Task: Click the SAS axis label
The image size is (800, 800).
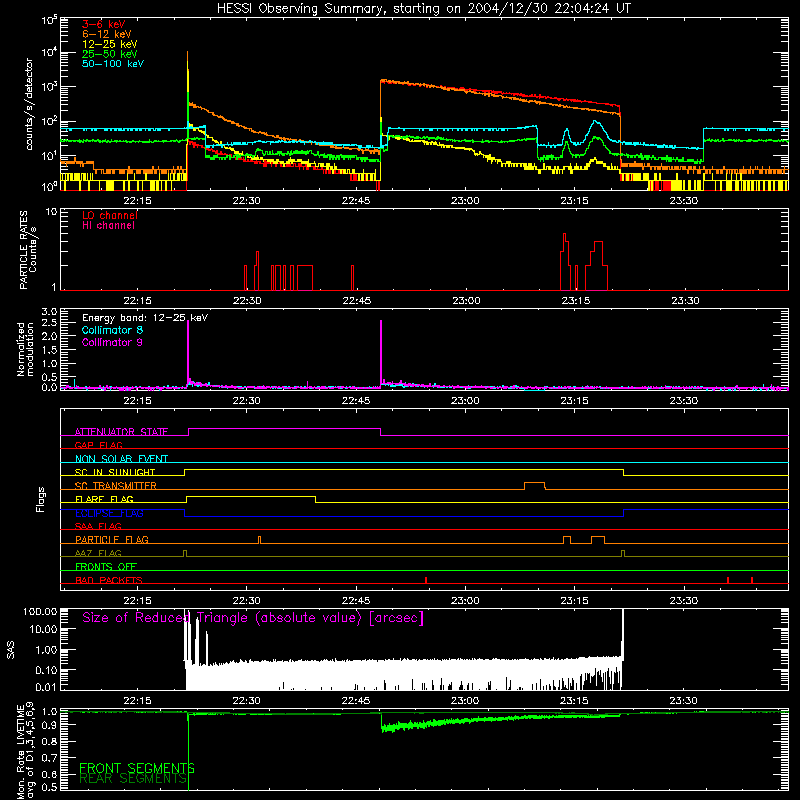Action: tap(10, 650)
